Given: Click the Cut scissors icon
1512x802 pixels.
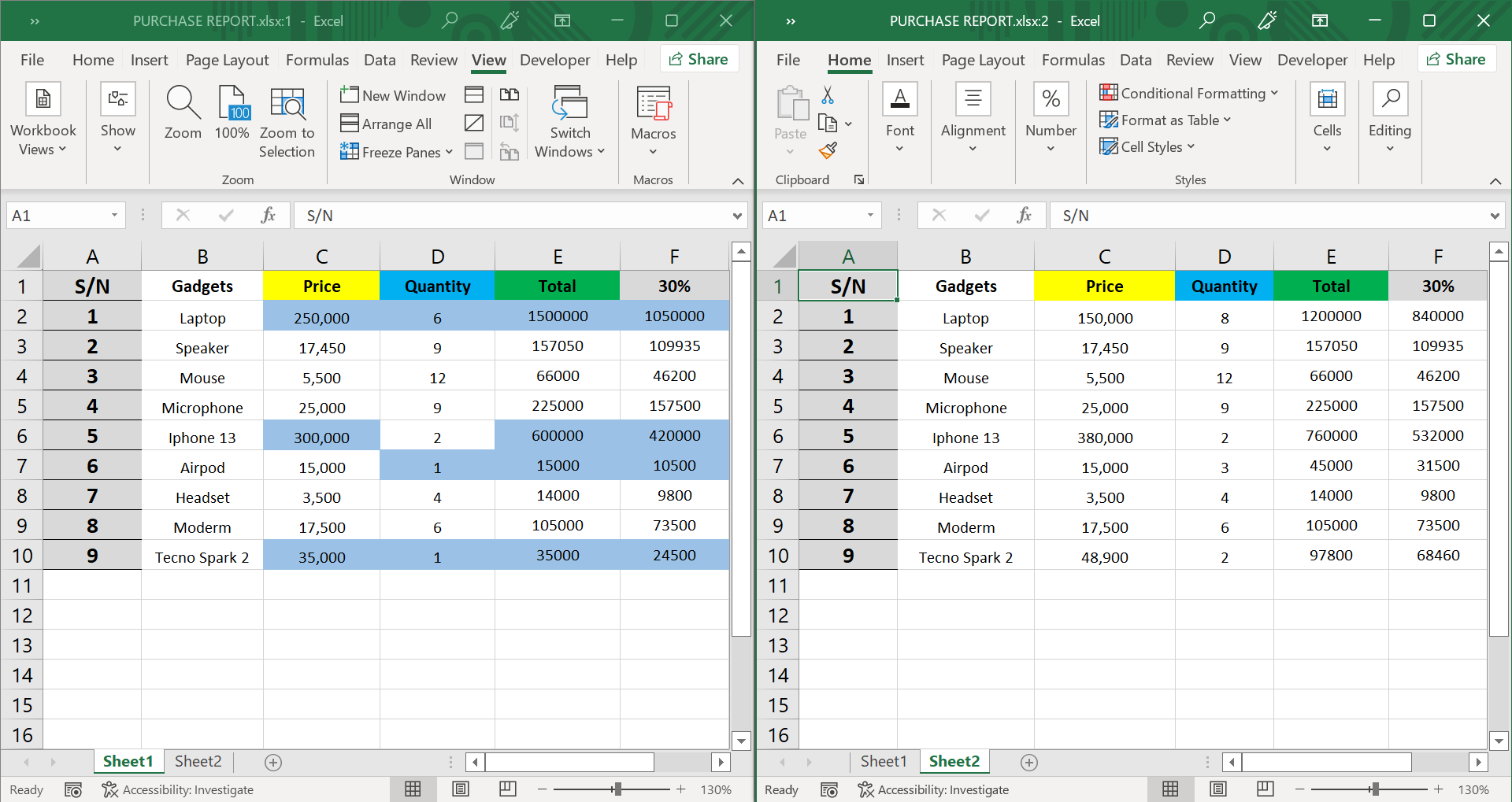Looking at the screenshot, I should 828,94.
